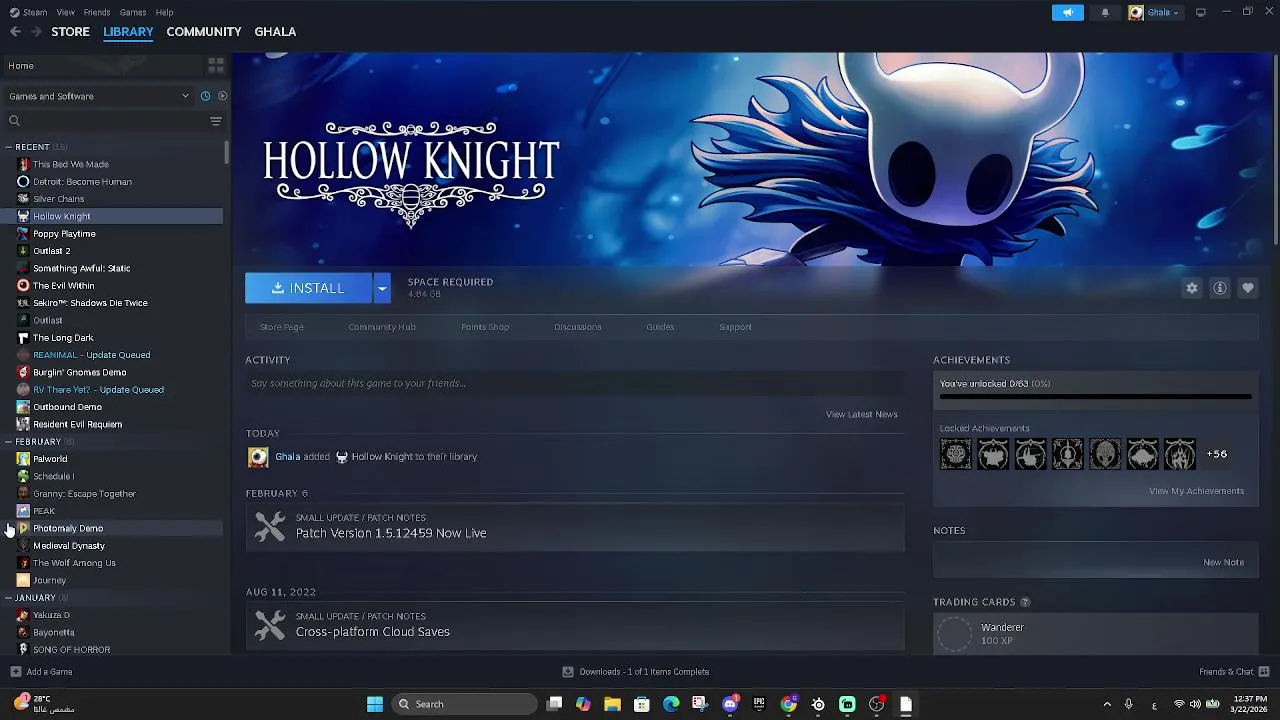
Task: Switch to the COMMUNITY tab
Action: tap(204, 32)
